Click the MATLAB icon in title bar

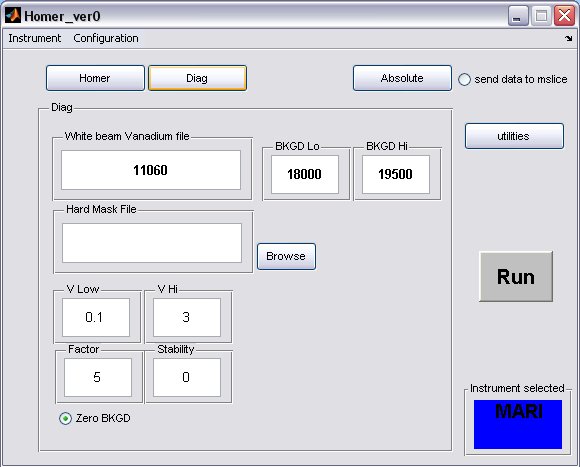[13, 16]
